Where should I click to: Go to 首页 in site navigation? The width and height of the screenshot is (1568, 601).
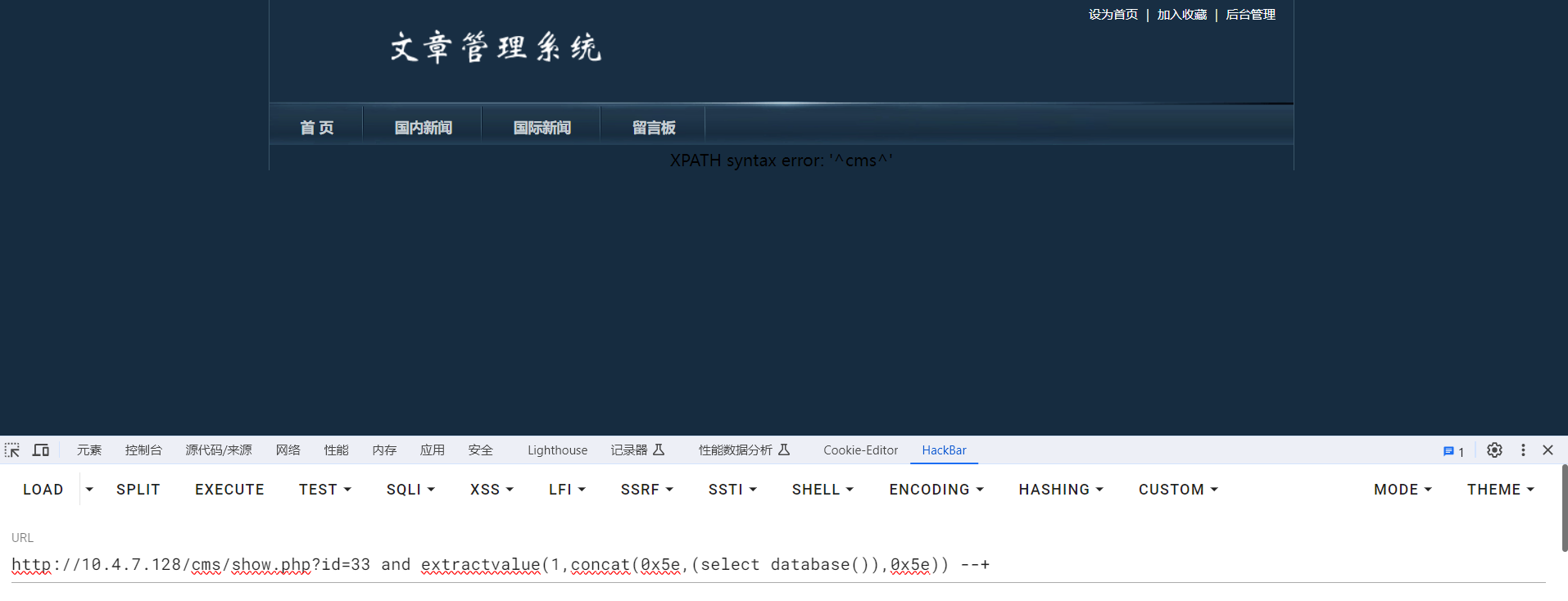(316, 128)
